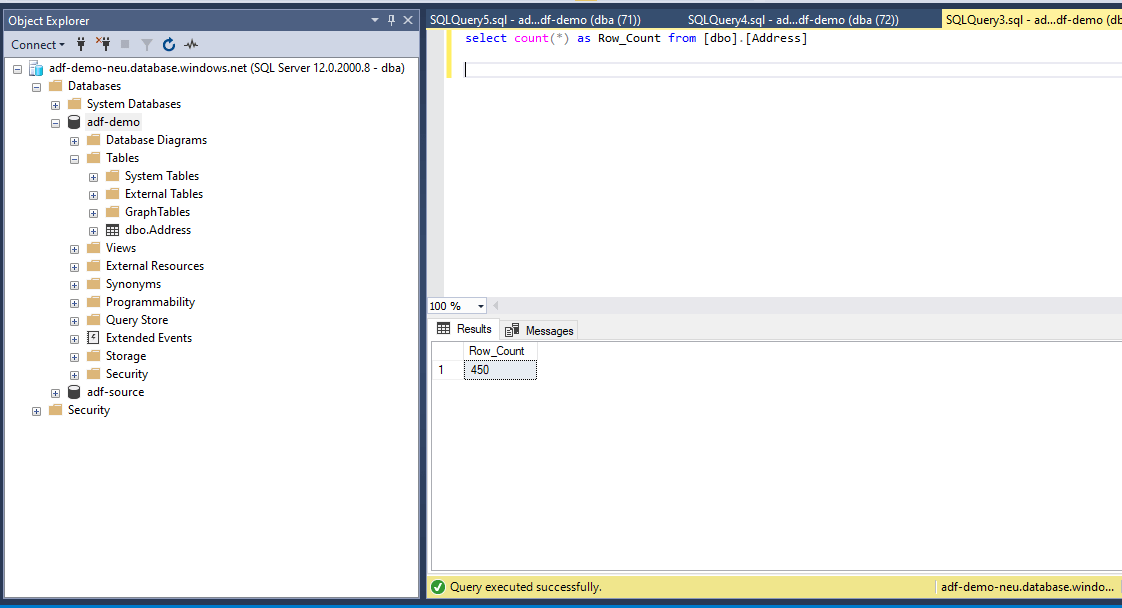Expand the Programmability folder

pos(74,303)
